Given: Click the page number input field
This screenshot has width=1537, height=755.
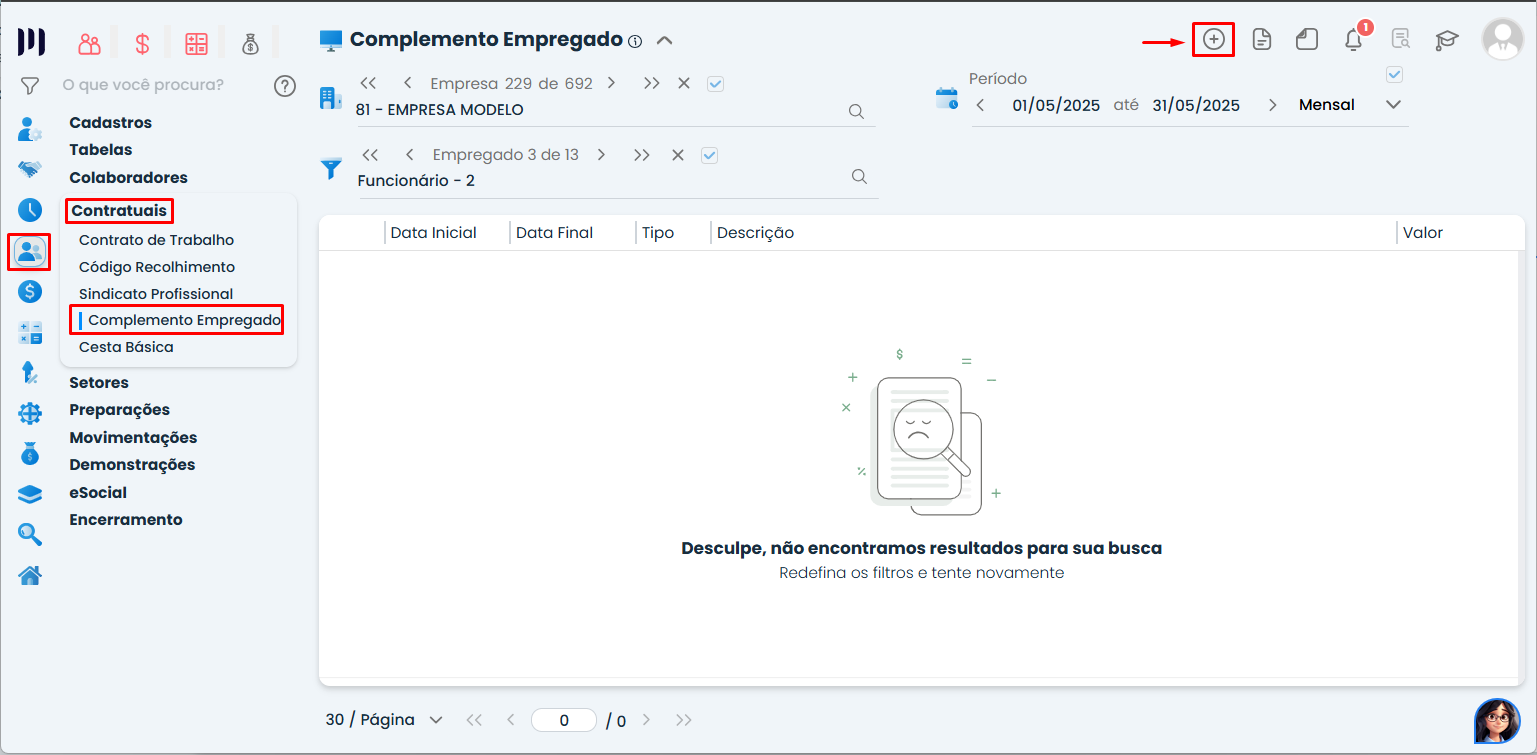Looking at the screenshot, I should [564, 720].
